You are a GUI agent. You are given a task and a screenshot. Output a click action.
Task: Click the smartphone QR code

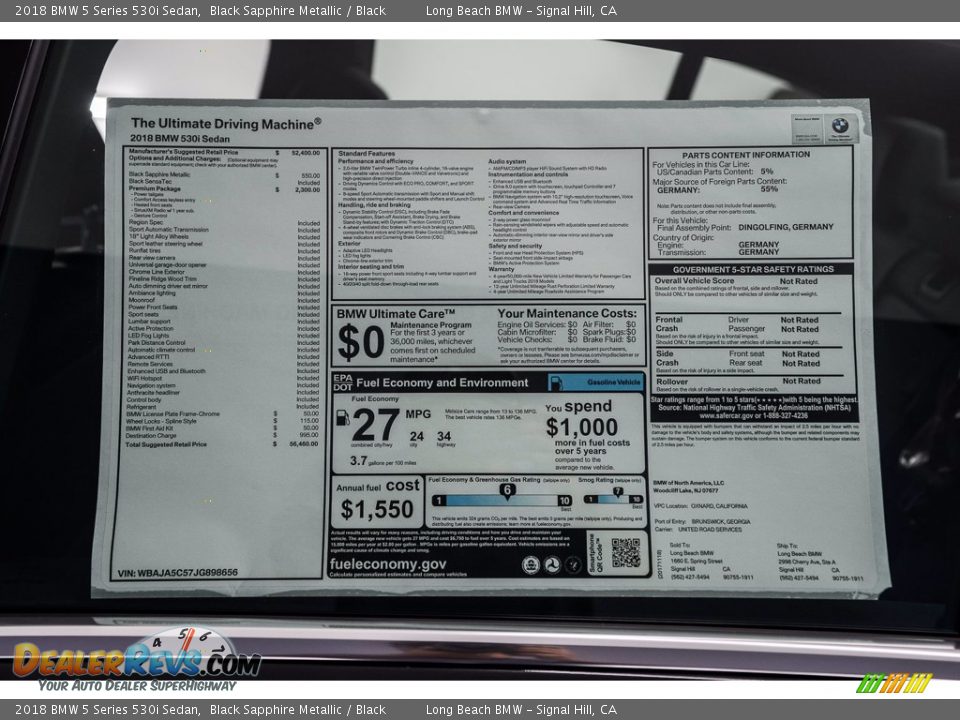(x=626, y=552)
